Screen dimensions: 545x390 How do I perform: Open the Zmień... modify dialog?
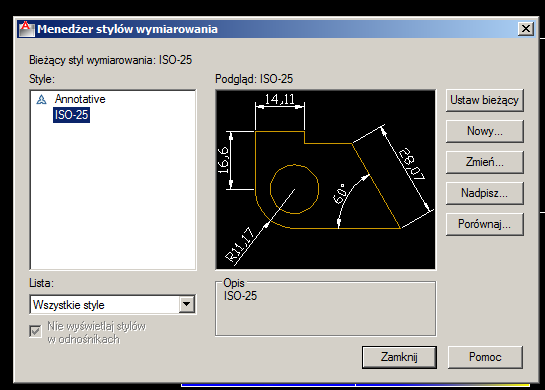point(485,162)
